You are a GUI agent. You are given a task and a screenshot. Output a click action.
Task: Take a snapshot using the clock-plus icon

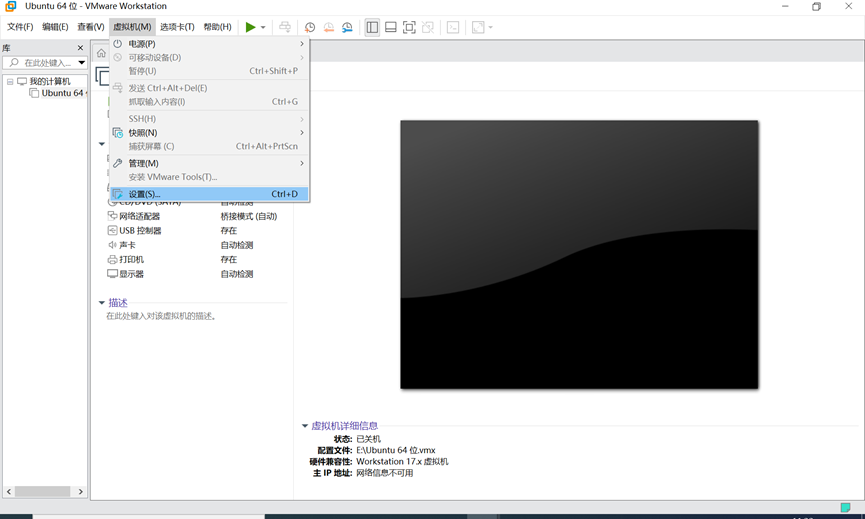(x=310, y=27)
